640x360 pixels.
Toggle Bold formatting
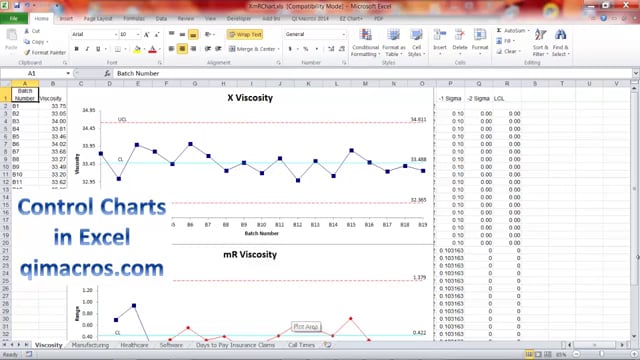76,49
